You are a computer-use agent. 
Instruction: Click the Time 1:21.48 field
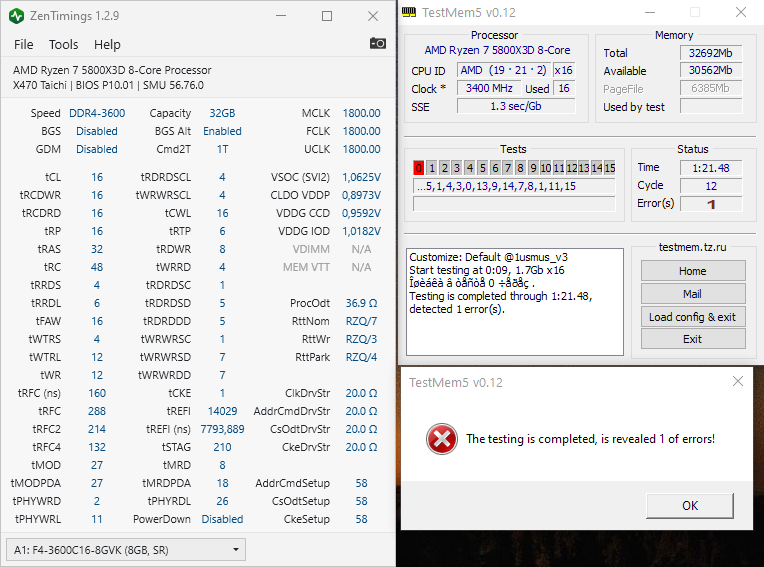click(x=711, y=168)
